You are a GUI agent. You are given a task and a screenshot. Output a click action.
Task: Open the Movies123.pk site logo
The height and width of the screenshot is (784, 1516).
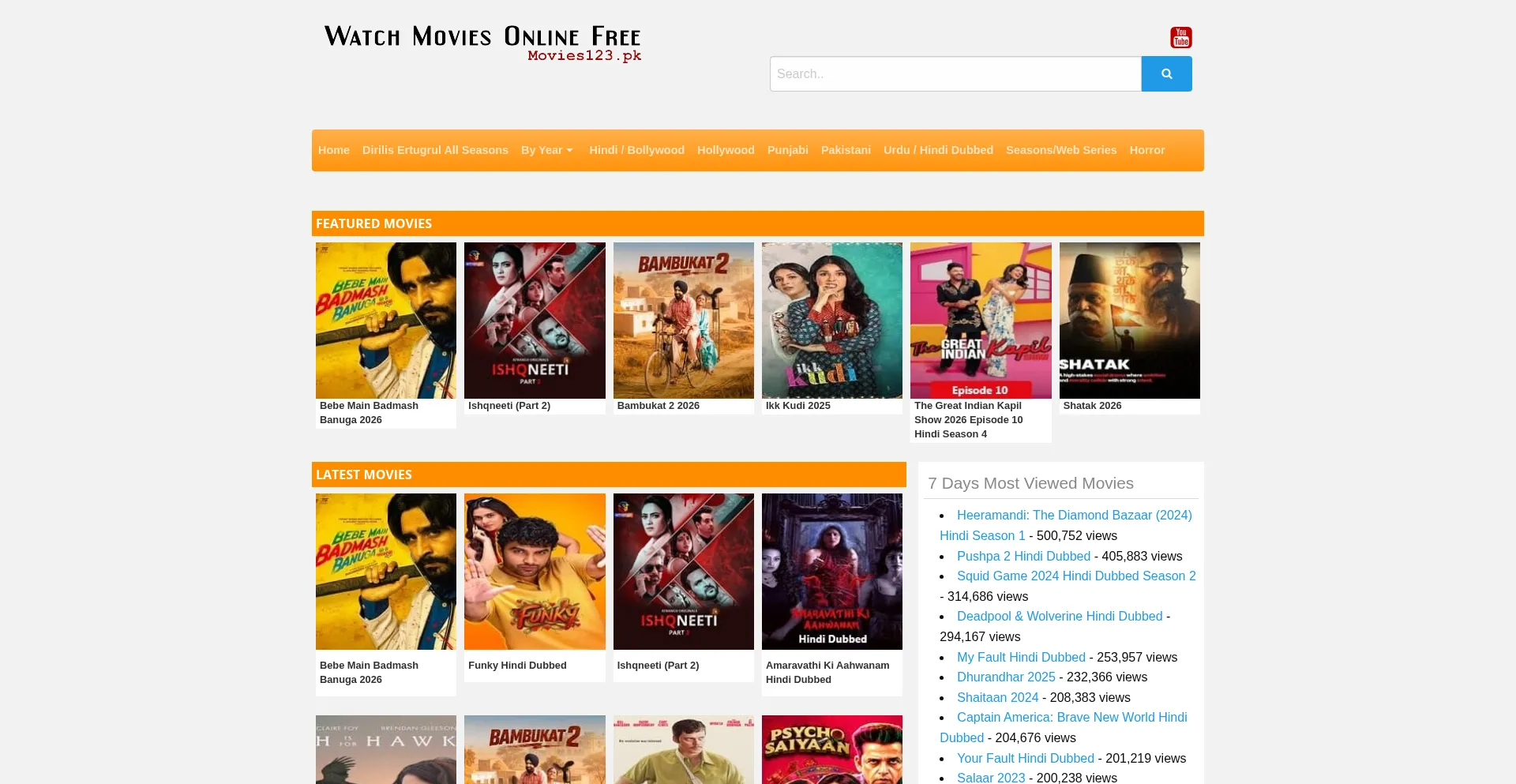tap(482, 43)
